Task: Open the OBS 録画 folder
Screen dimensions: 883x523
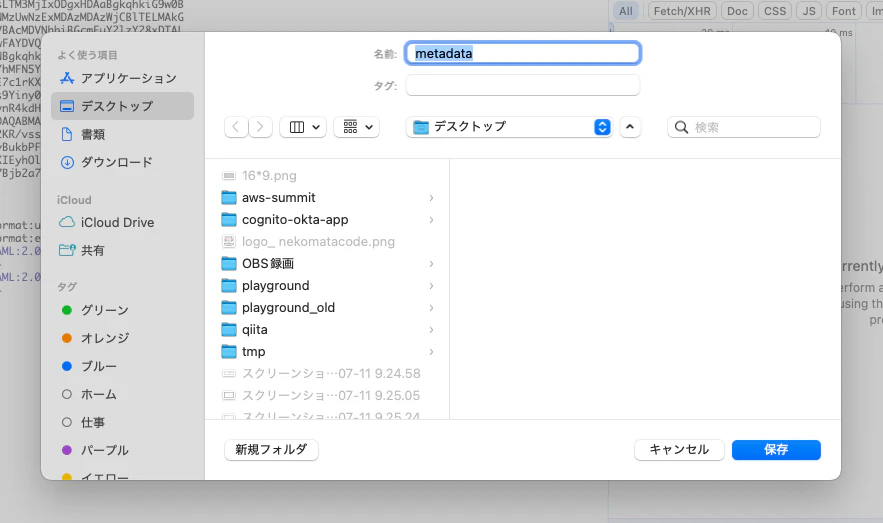Action: [328, 263]
